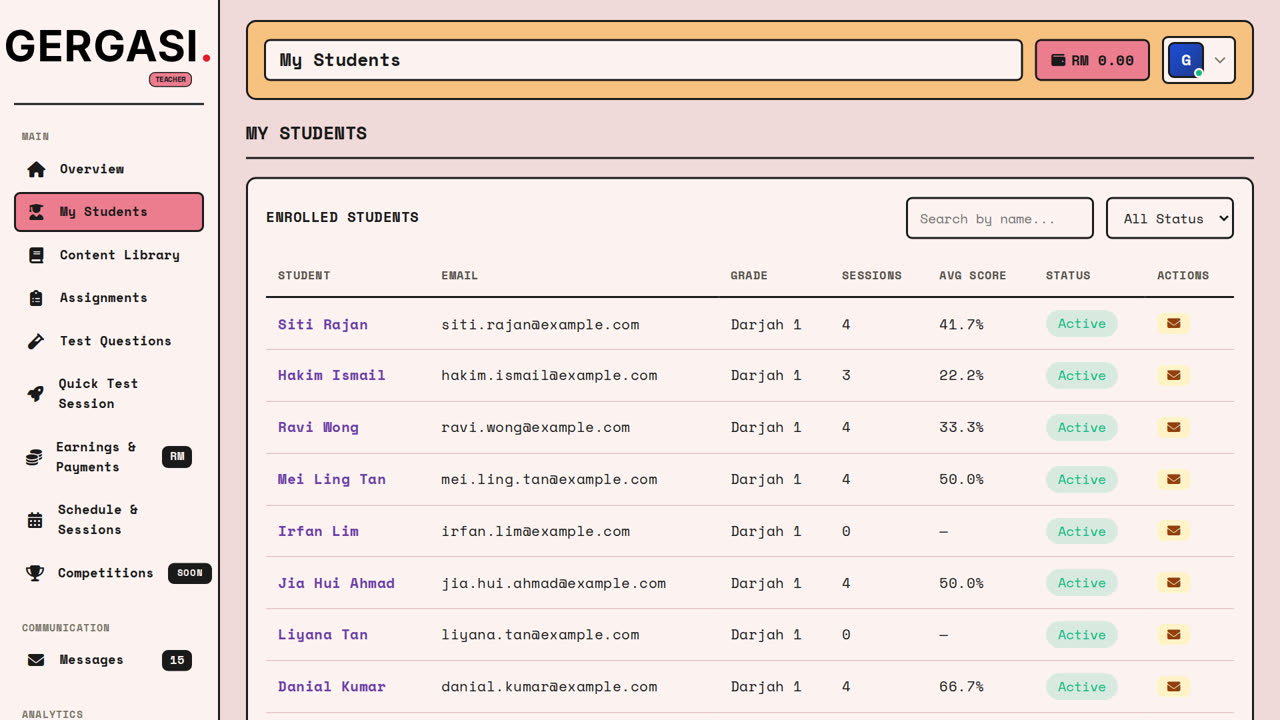Message Hakim Ismail via envelope icon
Screen dimensions: 1280x720
coord(1173,376)
